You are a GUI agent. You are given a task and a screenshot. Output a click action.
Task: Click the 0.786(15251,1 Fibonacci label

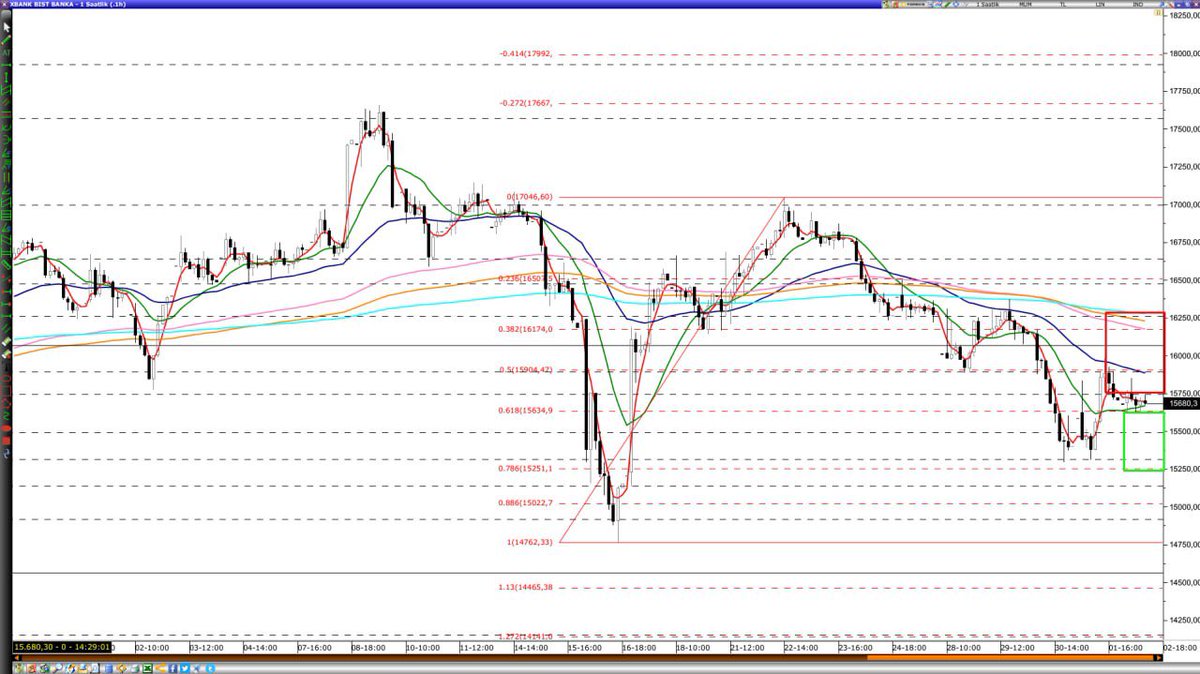click(x=524, y=468)
